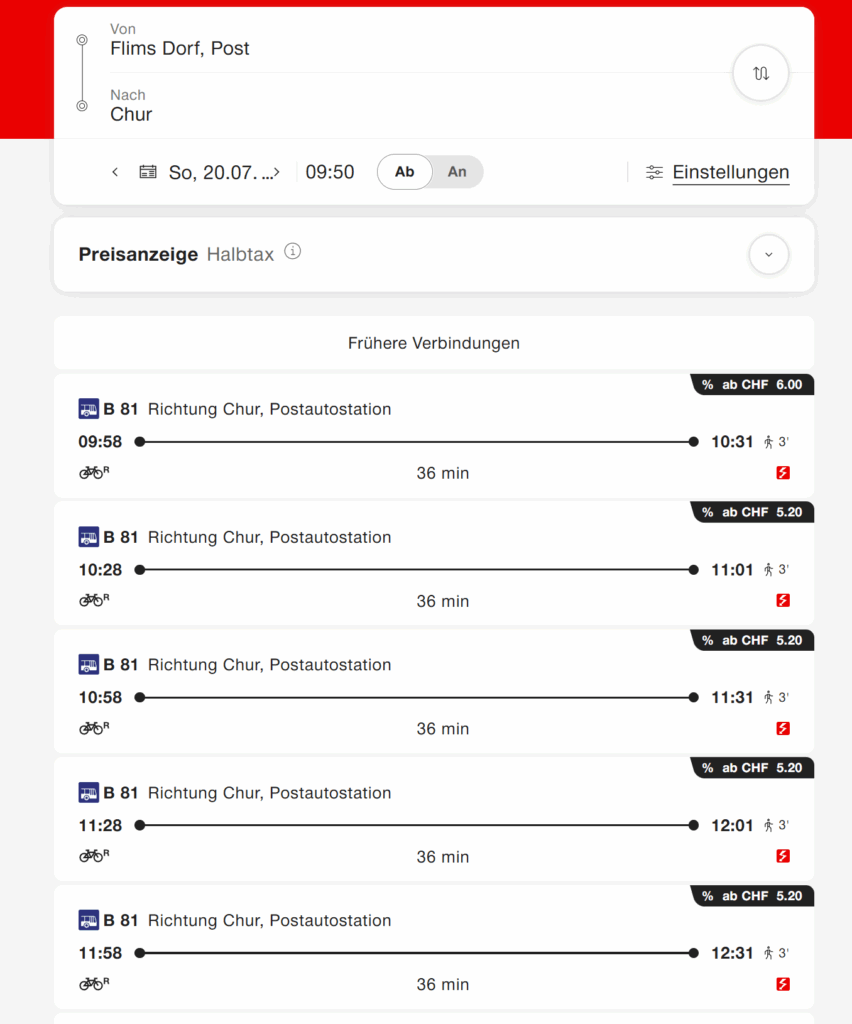
Task: Click the Halbtax info icon
Action: click(292, 251)
